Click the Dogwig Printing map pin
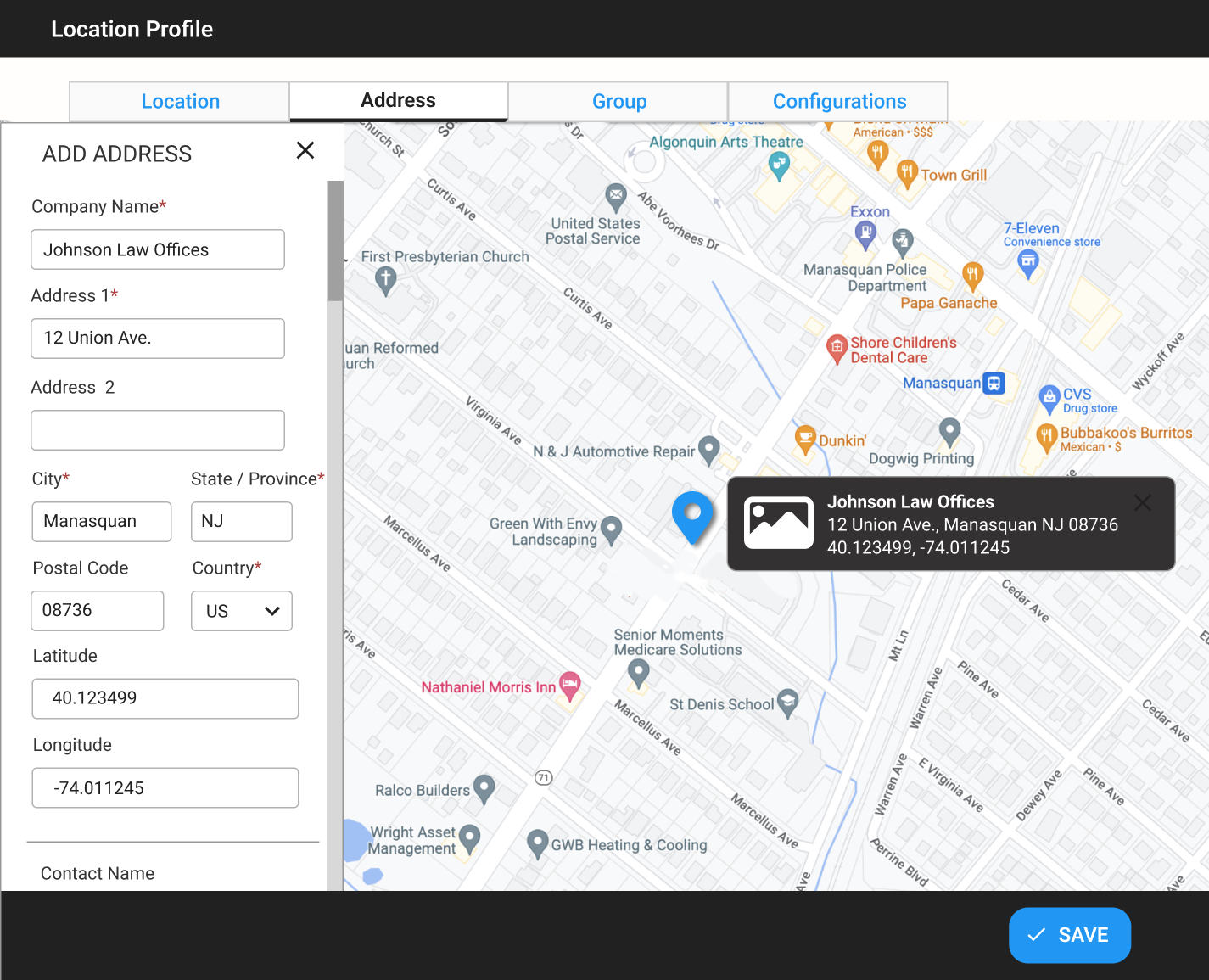This screenshot has height=980, width=1209. click(x=950, y=432)
